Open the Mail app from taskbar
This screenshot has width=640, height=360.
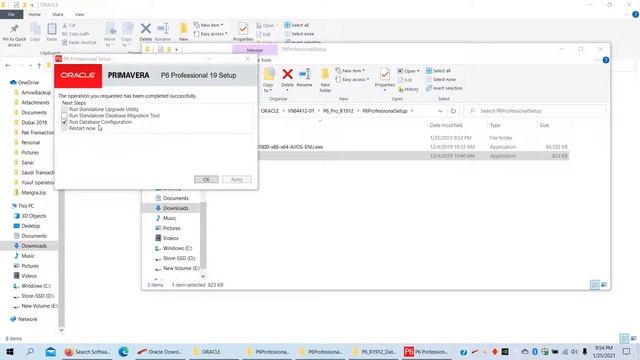pos(51,351)
